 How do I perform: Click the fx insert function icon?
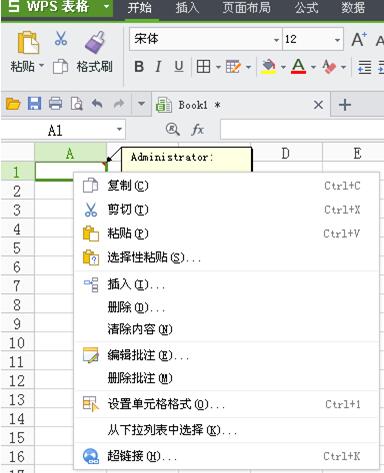(x=198, y=129)
